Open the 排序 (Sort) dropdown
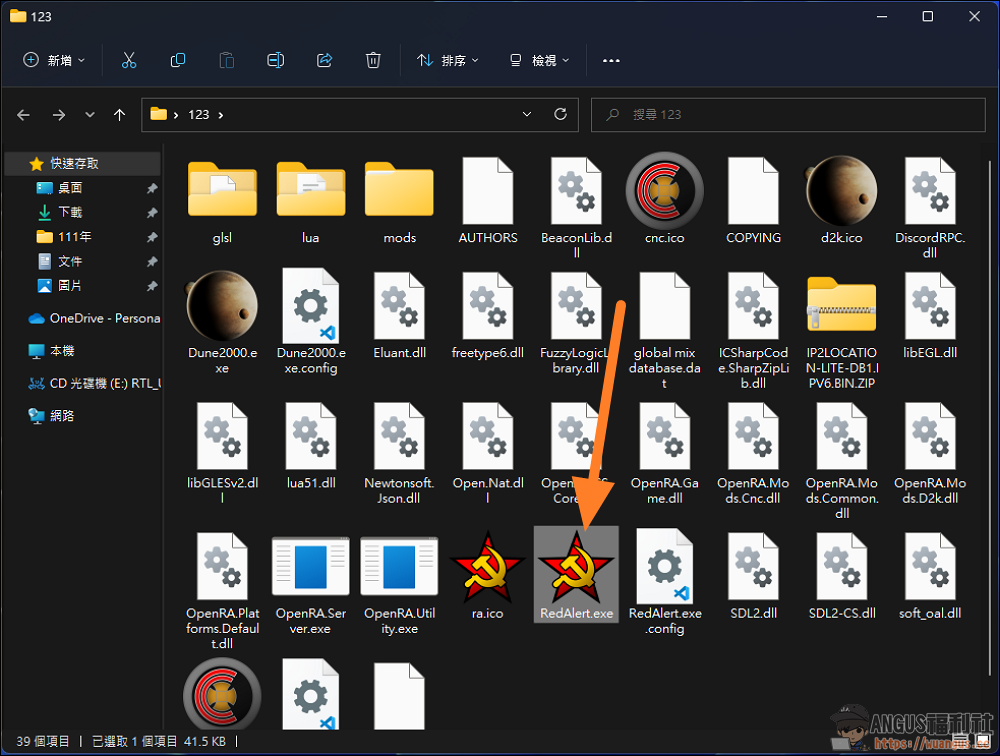Image resolution: width=1000 pixels, height=756 pixels. tap(448, 61)
